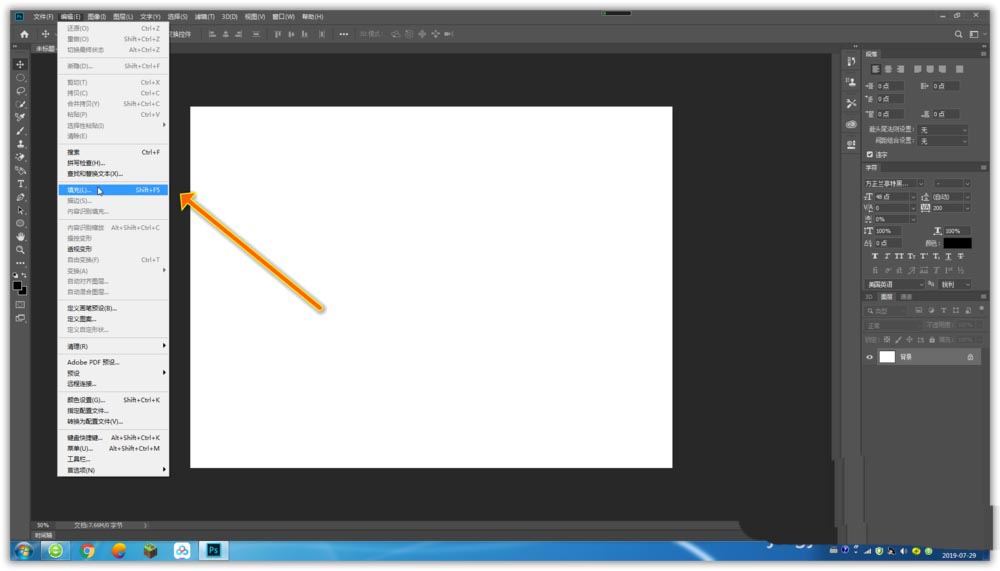The width and height of the screenshot is (1000, 571).
Task: Click the foreground color swatch in toolbox
Action: click(17, 286)
